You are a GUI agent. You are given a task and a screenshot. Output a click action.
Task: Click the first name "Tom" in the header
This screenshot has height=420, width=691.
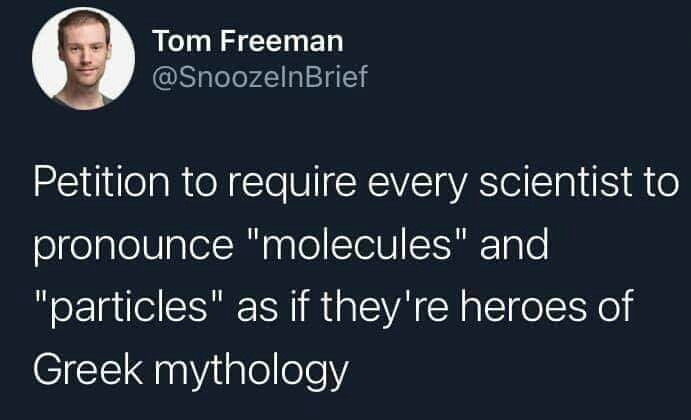tap(182, 41)
